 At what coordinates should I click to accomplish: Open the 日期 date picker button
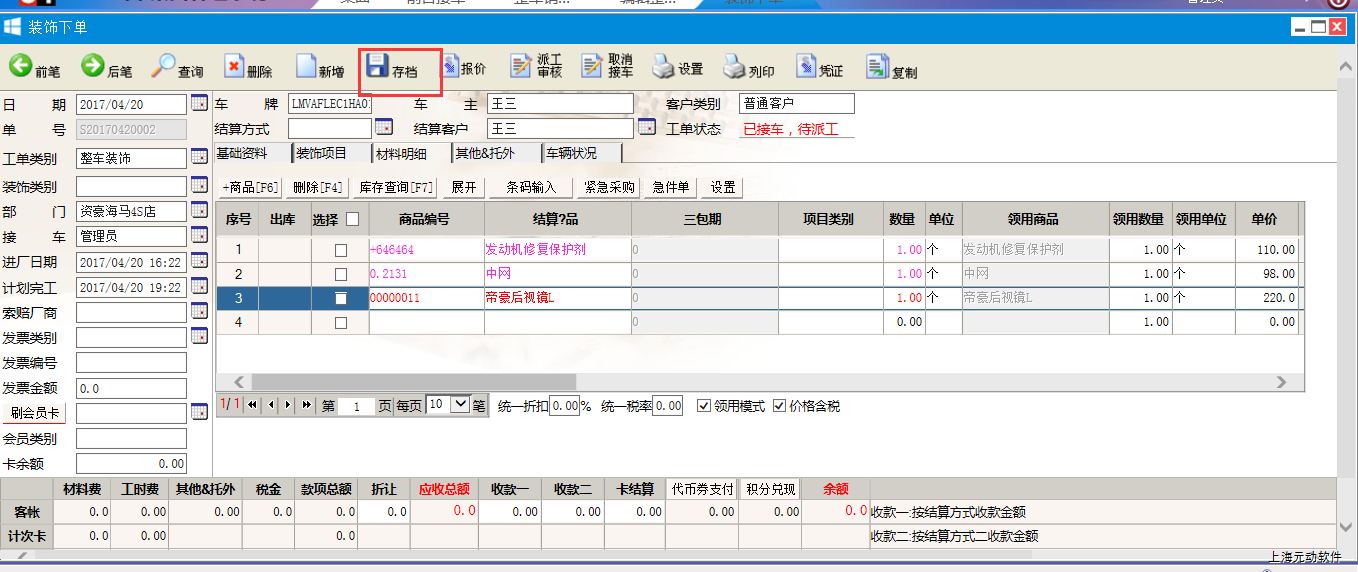[x=198, y=104]
